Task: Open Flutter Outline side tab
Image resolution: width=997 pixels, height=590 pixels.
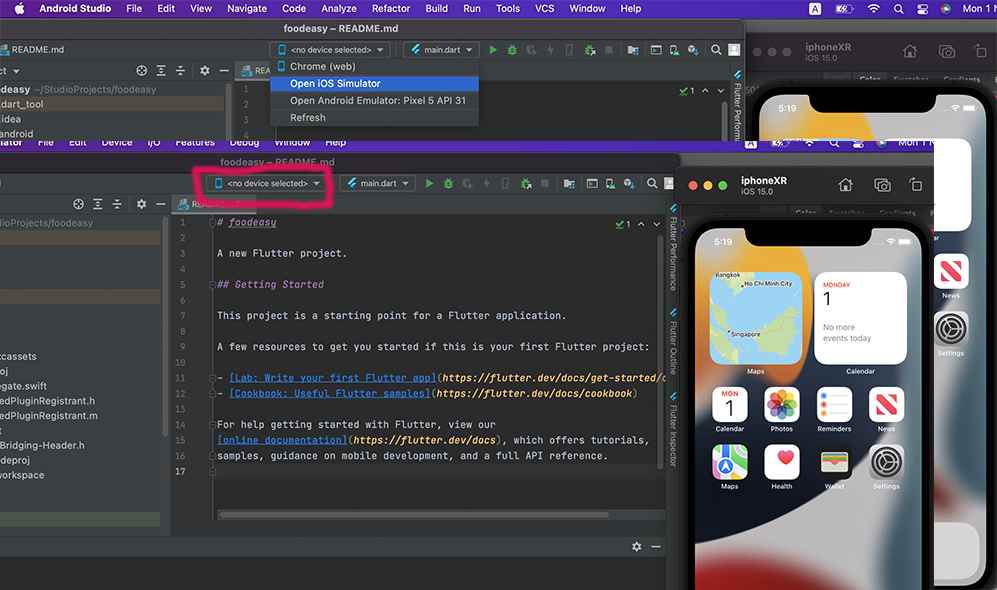Action: click(673, 342)
